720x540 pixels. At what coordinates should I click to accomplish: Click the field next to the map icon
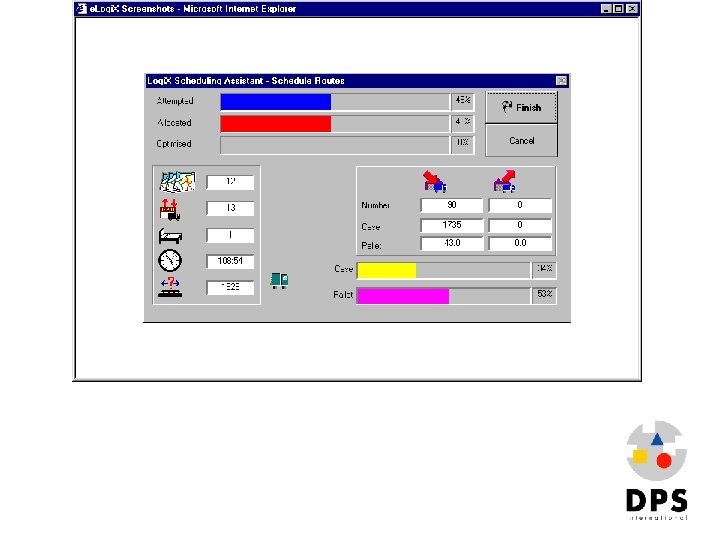pos(230,182)
